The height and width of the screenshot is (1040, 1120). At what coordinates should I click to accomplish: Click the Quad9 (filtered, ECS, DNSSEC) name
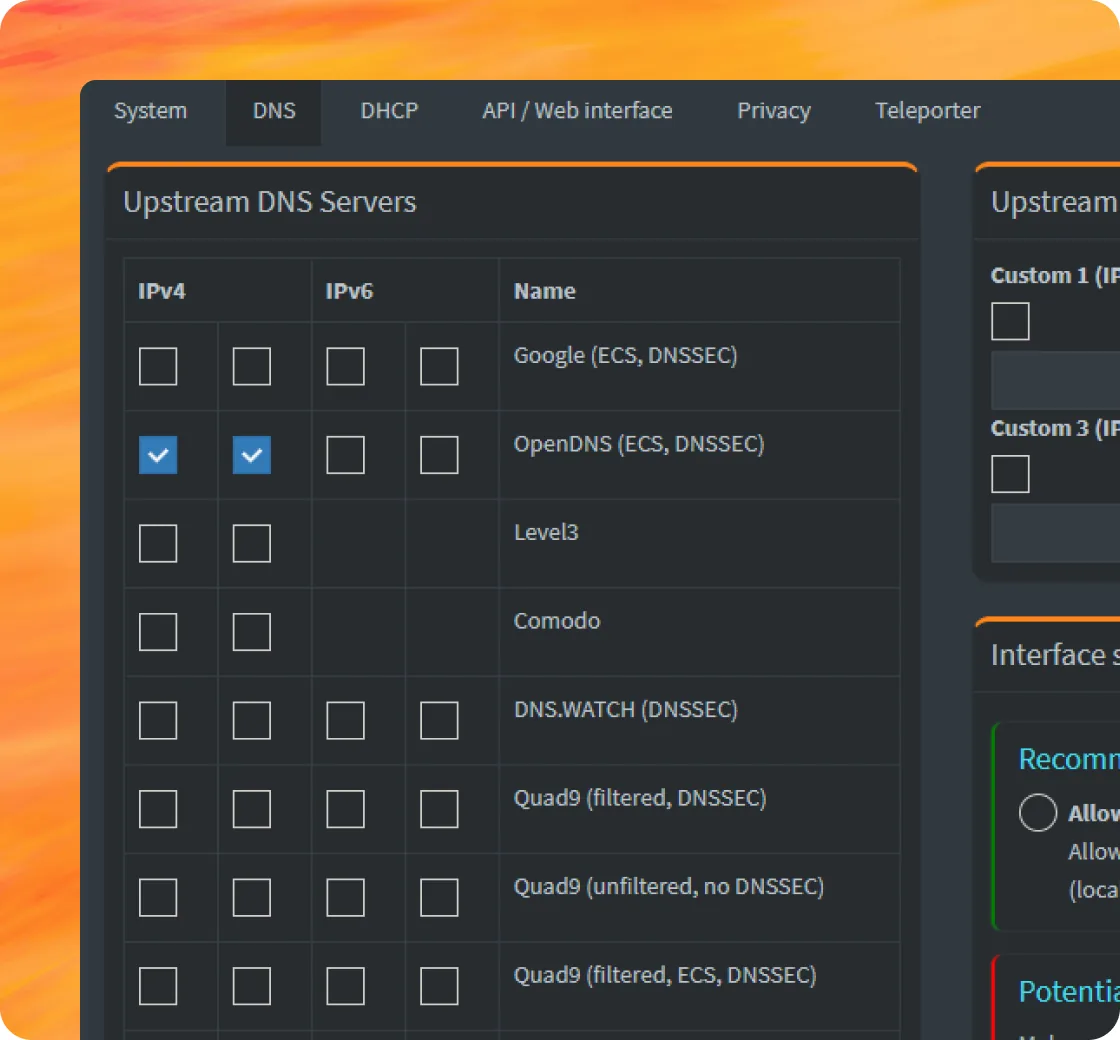[665, 976]
